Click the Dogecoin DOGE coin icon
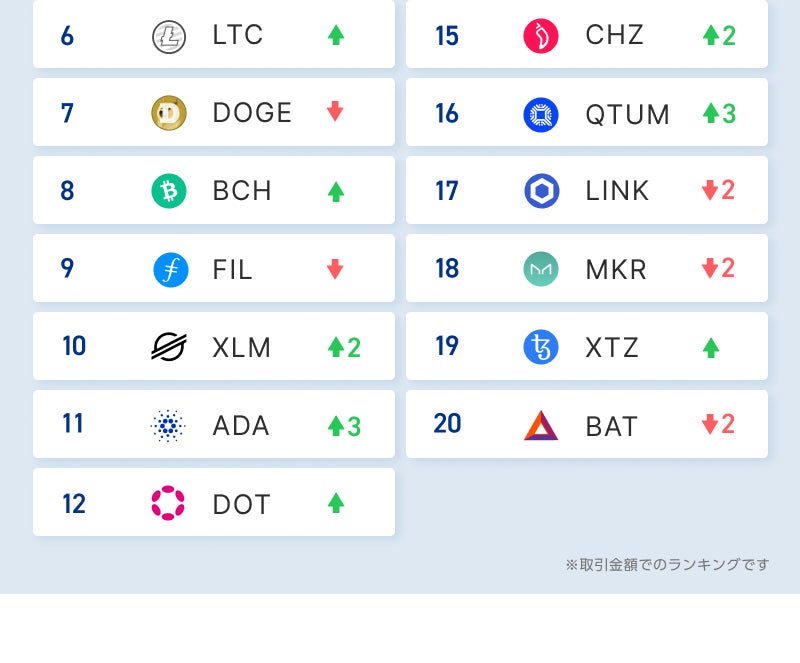The image size is (800, 663). pyautogui.click(x=168, y=113)
